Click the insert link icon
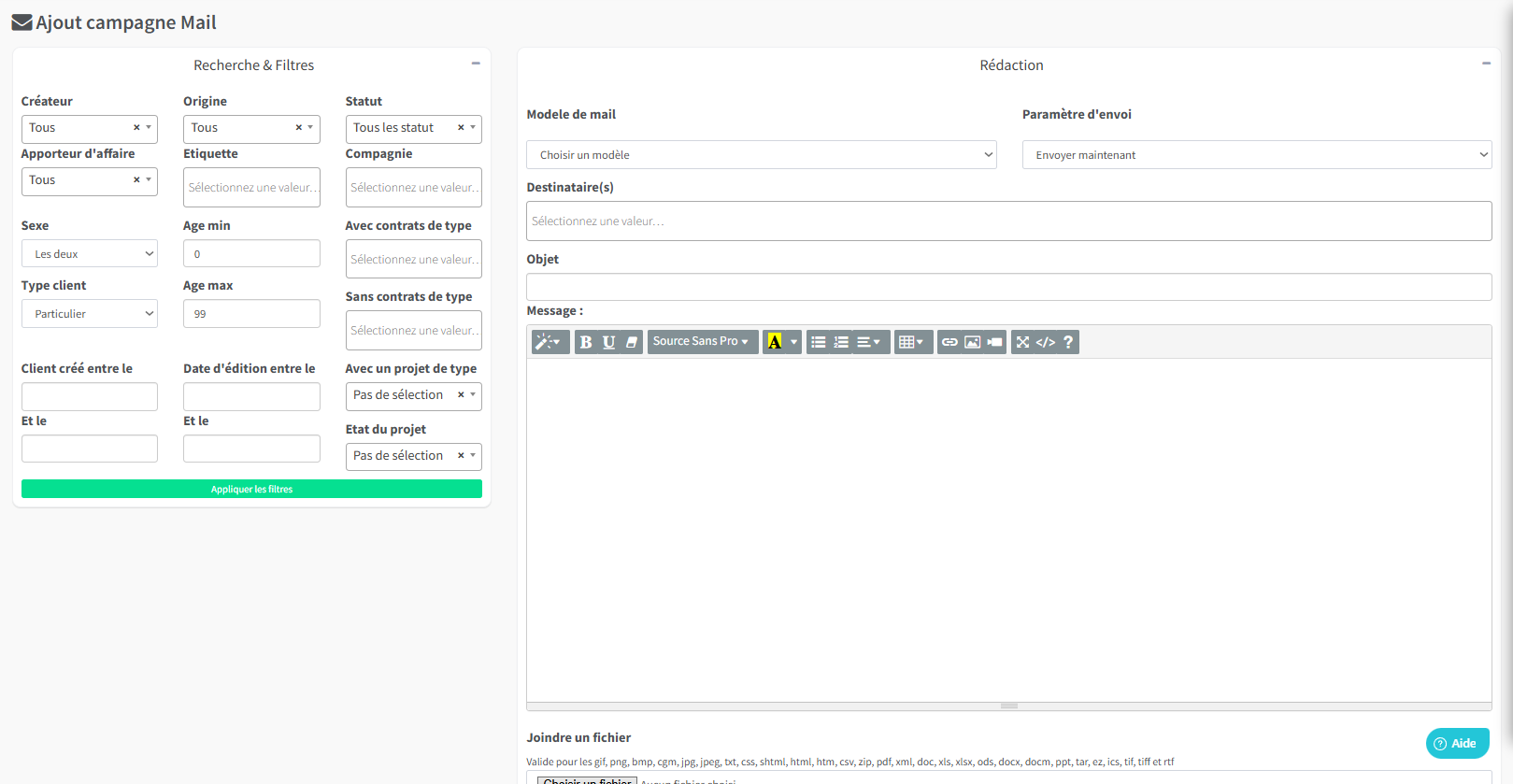1513x784 pixels. [x=949, y=342]
